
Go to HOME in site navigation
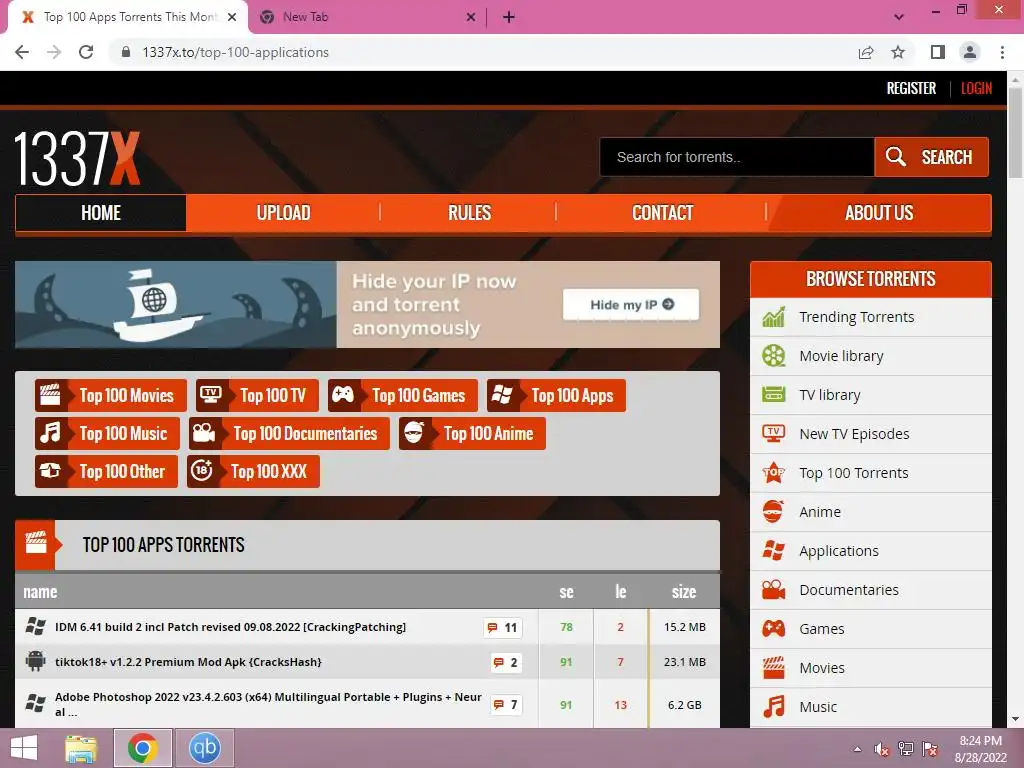101,213
